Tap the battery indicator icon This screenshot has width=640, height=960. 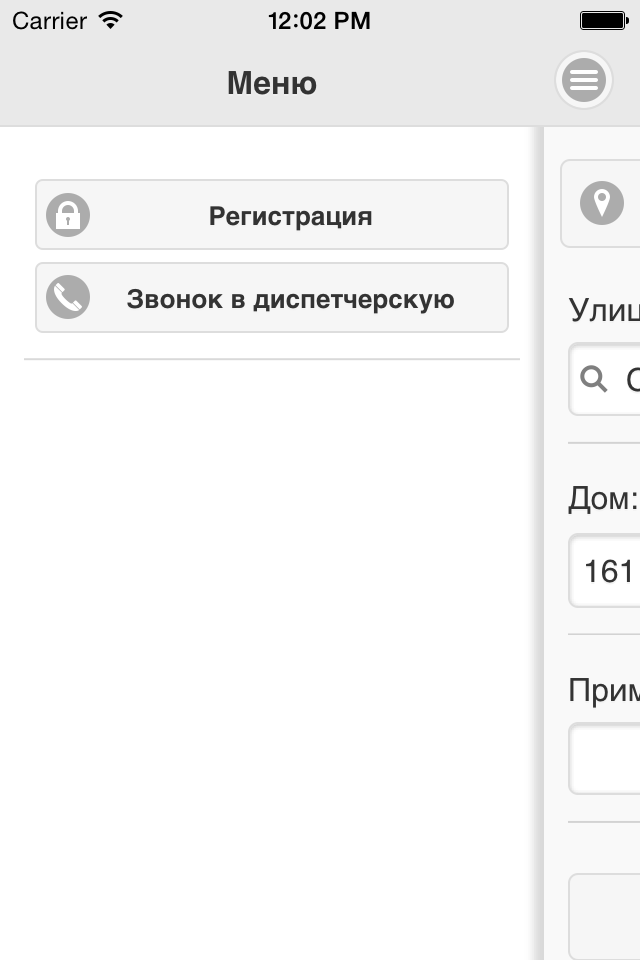point(604,21)
